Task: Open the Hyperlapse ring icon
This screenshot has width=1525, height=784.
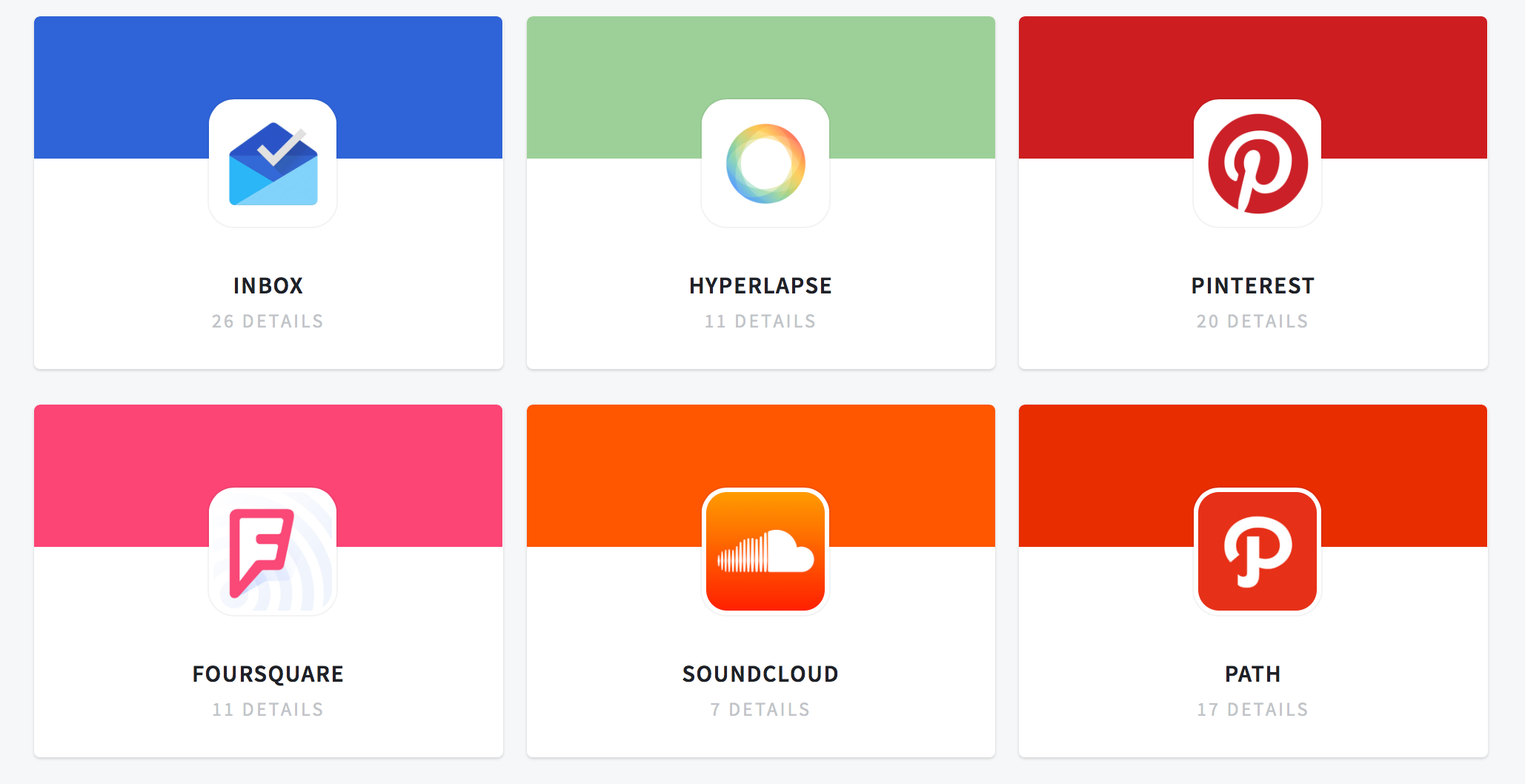Action: point(765,163)
